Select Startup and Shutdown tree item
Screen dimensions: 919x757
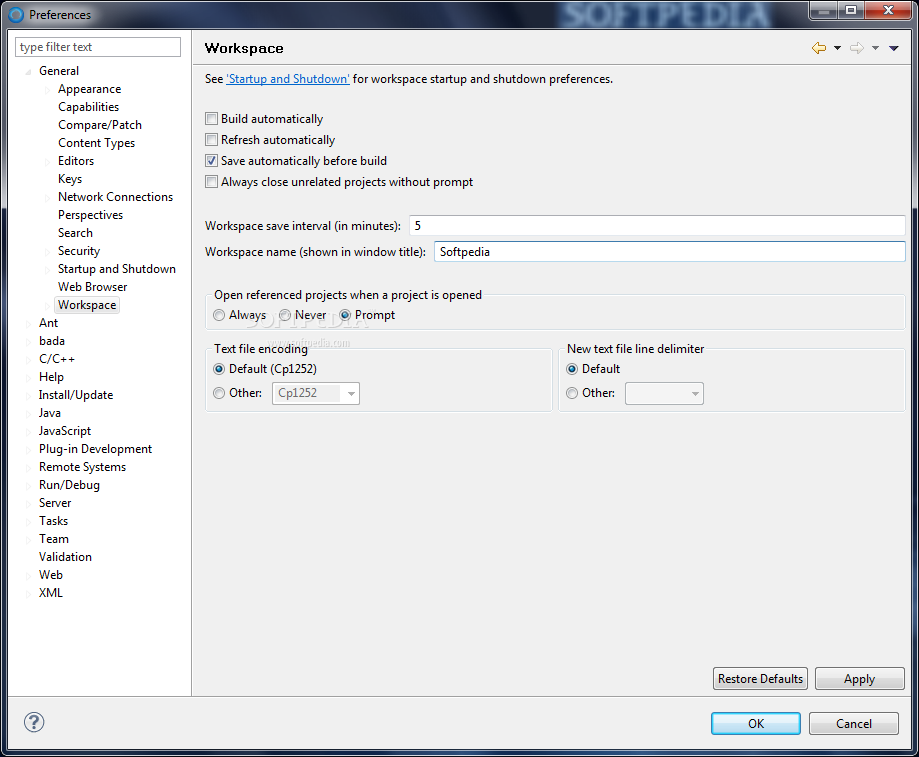tap(117, 269)
